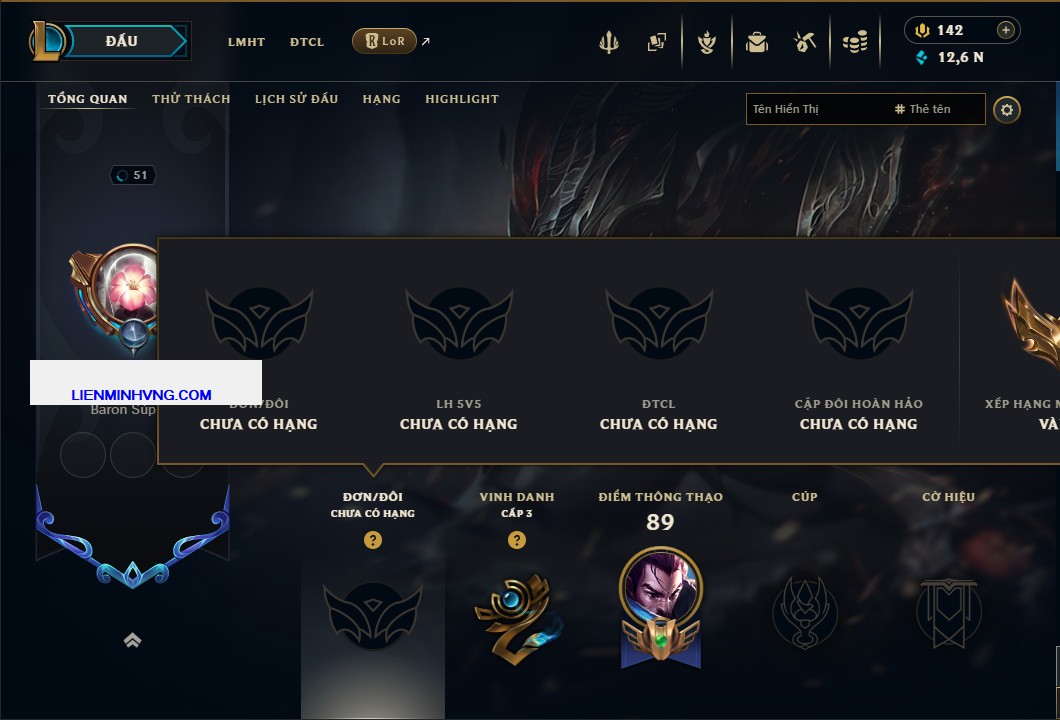
Task: Click the settings gear next to search
Action: click(1007, 110)
